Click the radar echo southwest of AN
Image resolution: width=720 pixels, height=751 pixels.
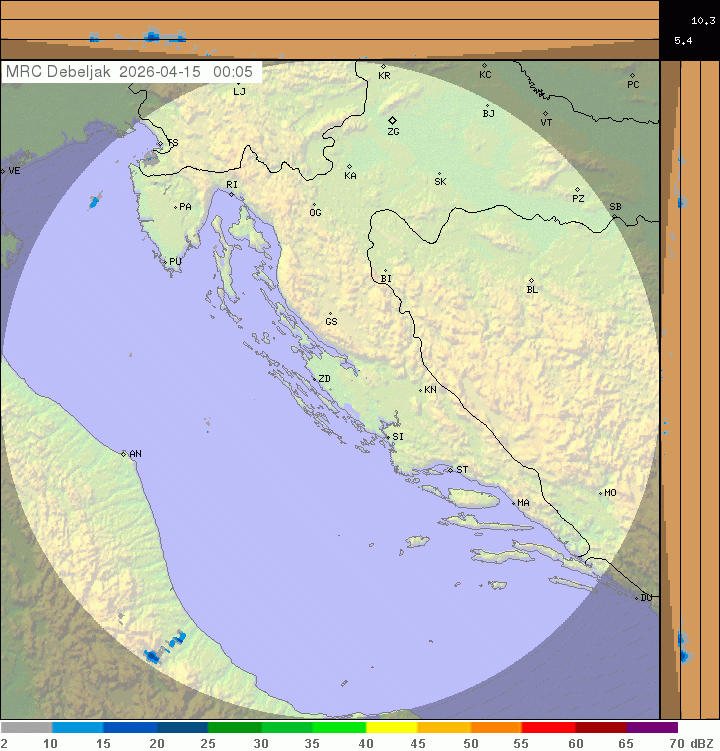[x=155, y=655]
